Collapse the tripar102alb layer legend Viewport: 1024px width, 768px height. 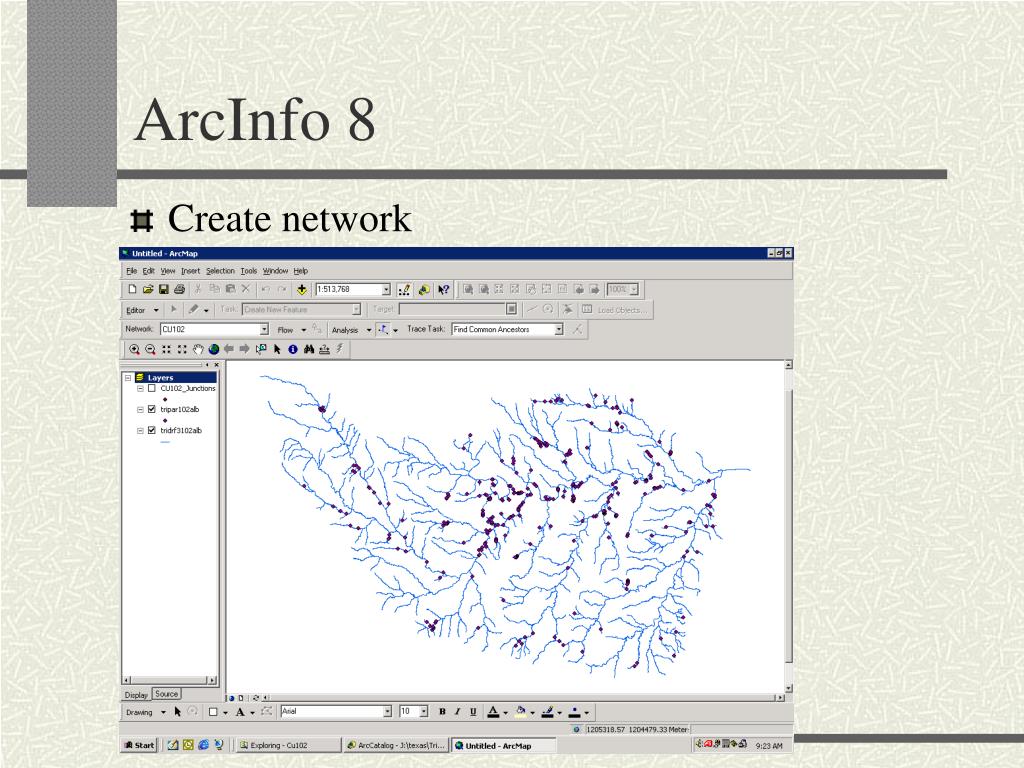pyautogui.click(x=140, y=409)
